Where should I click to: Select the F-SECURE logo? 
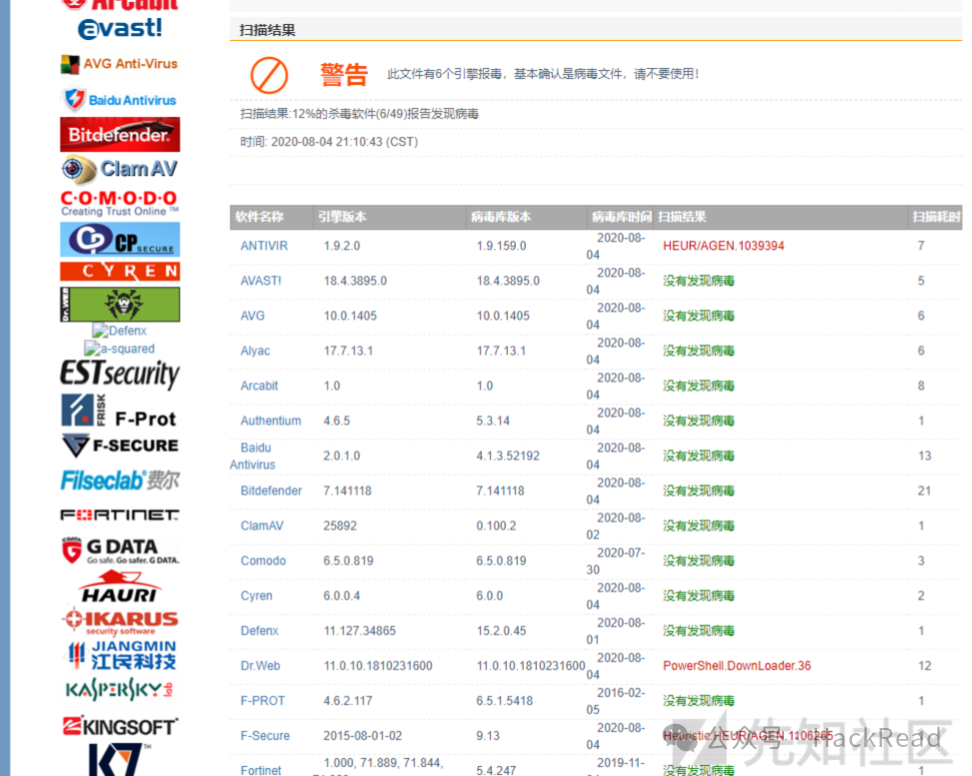coord(120,446)
